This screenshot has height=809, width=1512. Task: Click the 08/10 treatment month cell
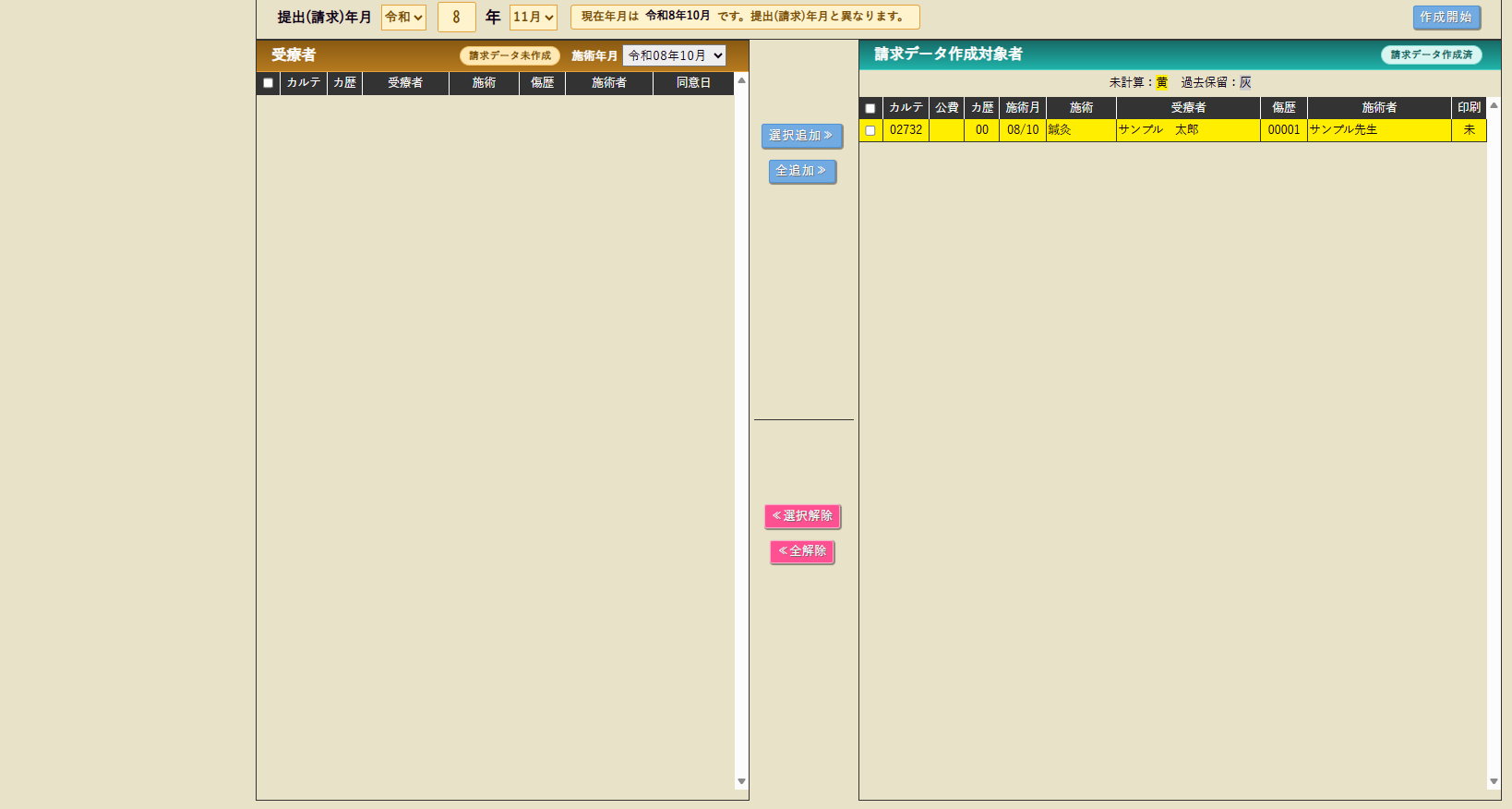coord(1023,130)
